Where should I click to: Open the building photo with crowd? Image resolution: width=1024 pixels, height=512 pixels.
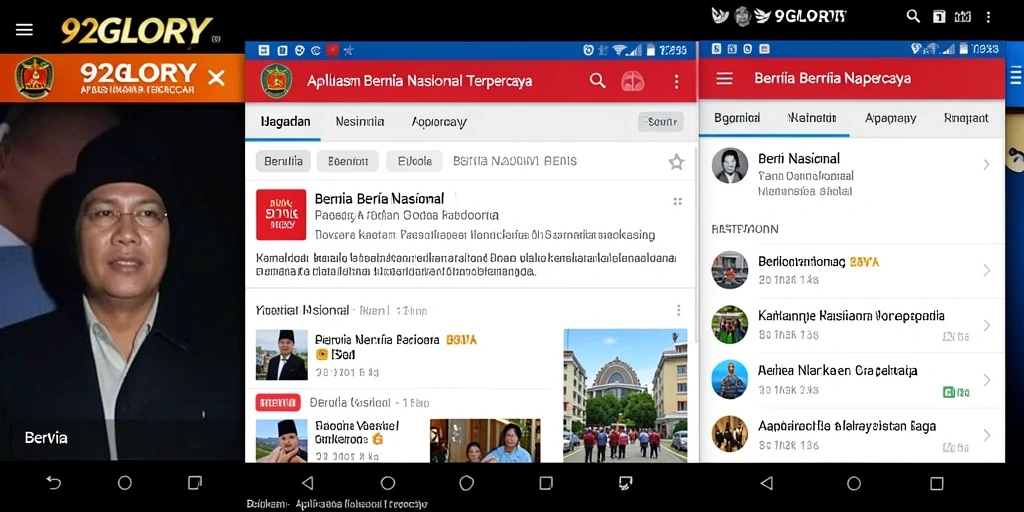pos(625,395)
